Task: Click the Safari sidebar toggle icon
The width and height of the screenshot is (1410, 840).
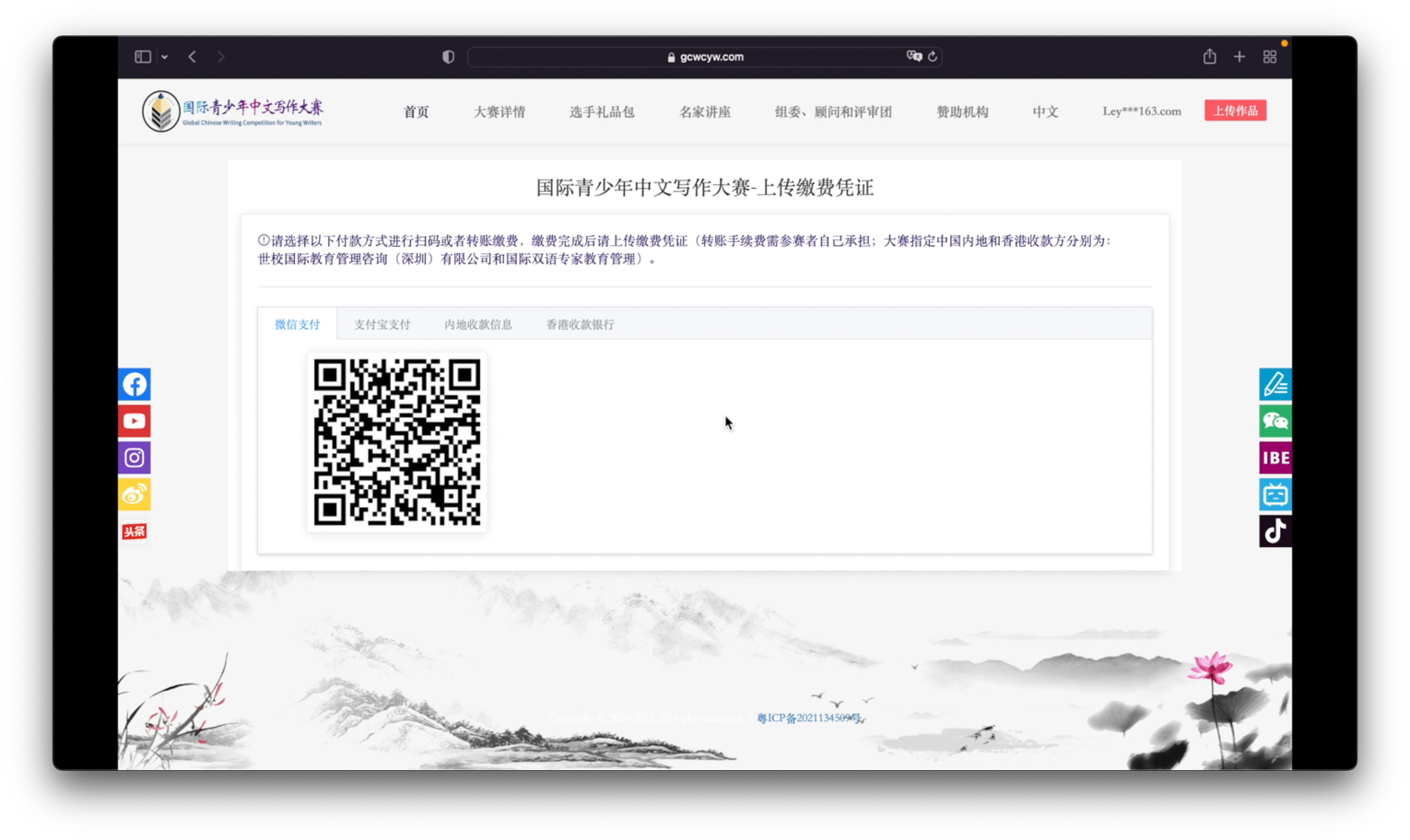Action: point(143,57)
